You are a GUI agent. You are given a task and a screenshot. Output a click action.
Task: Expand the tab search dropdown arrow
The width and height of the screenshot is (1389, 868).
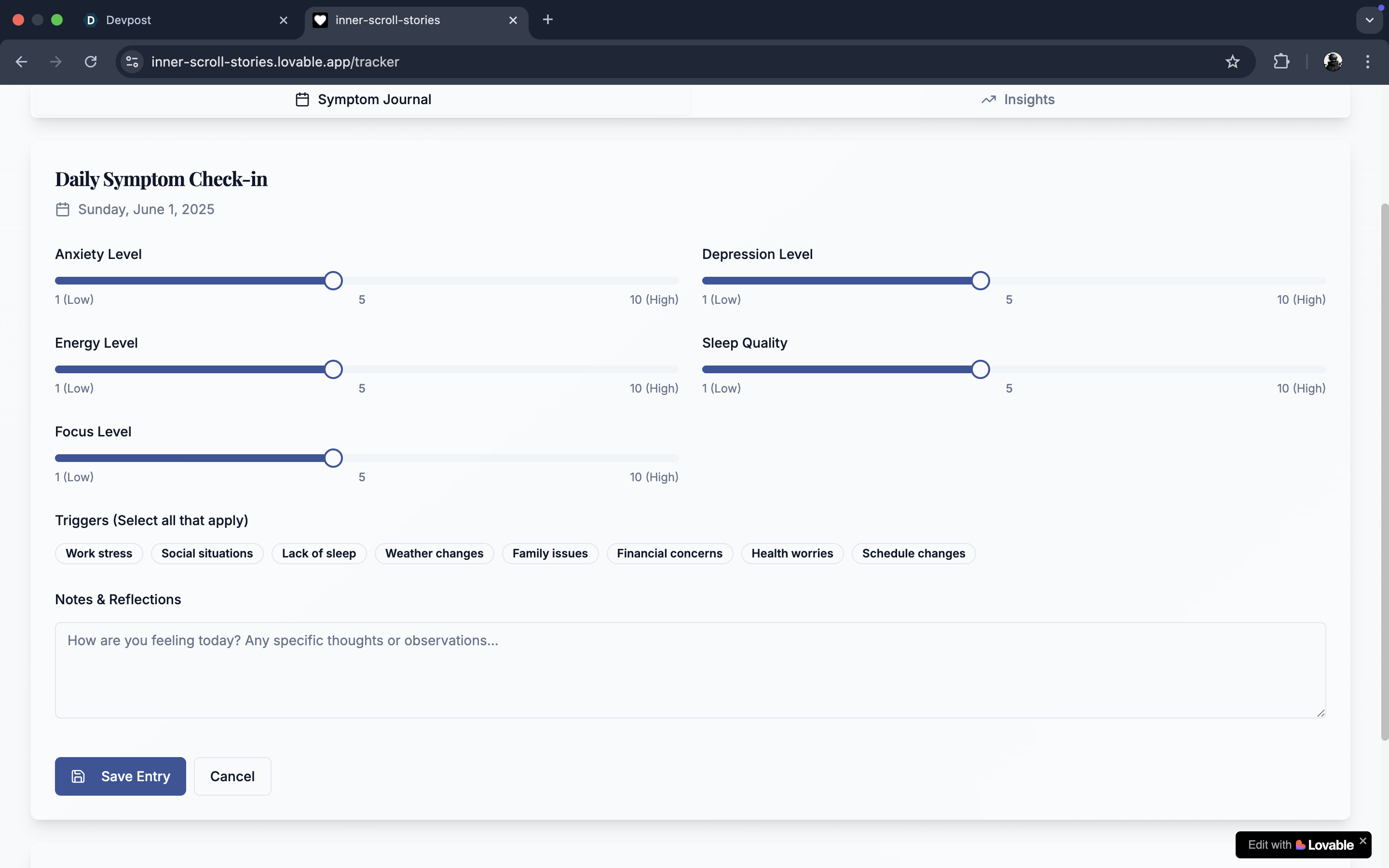[x=1370, y=20]
